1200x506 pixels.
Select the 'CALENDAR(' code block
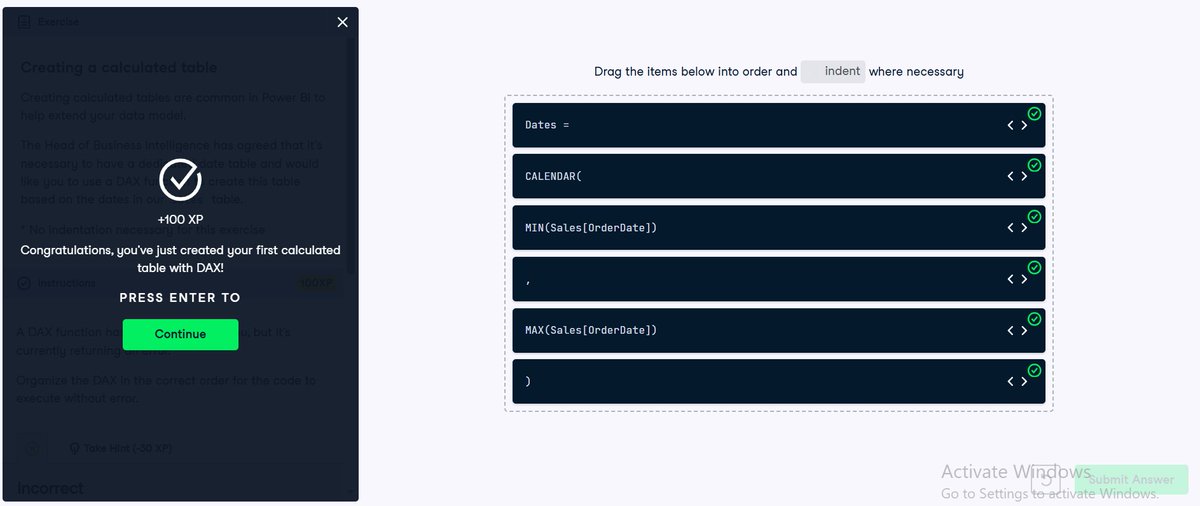pyautogui.click(x=778, y=176)
